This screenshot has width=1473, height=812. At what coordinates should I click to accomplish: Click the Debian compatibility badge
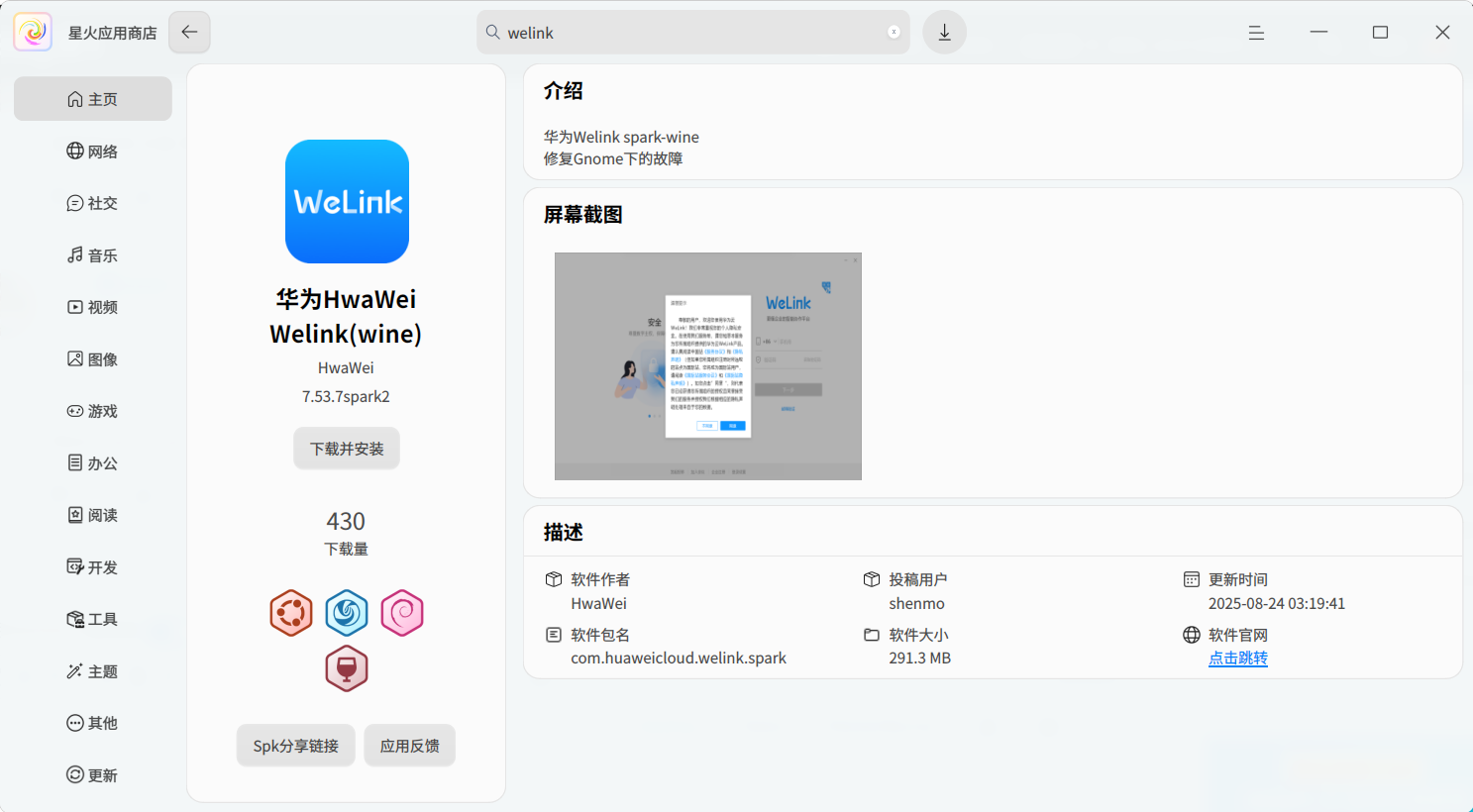tap(402, 613)
